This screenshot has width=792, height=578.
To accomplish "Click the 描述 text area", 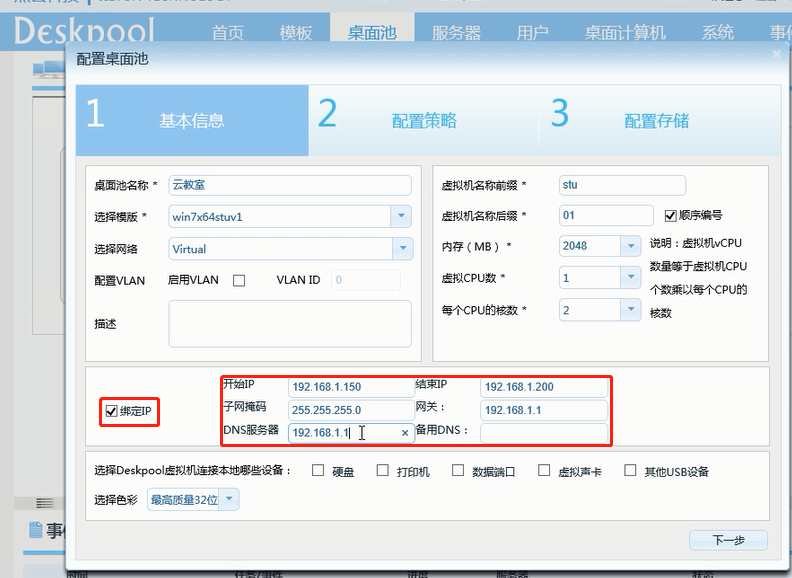I will pyautogui.click(x=290, y=324).
